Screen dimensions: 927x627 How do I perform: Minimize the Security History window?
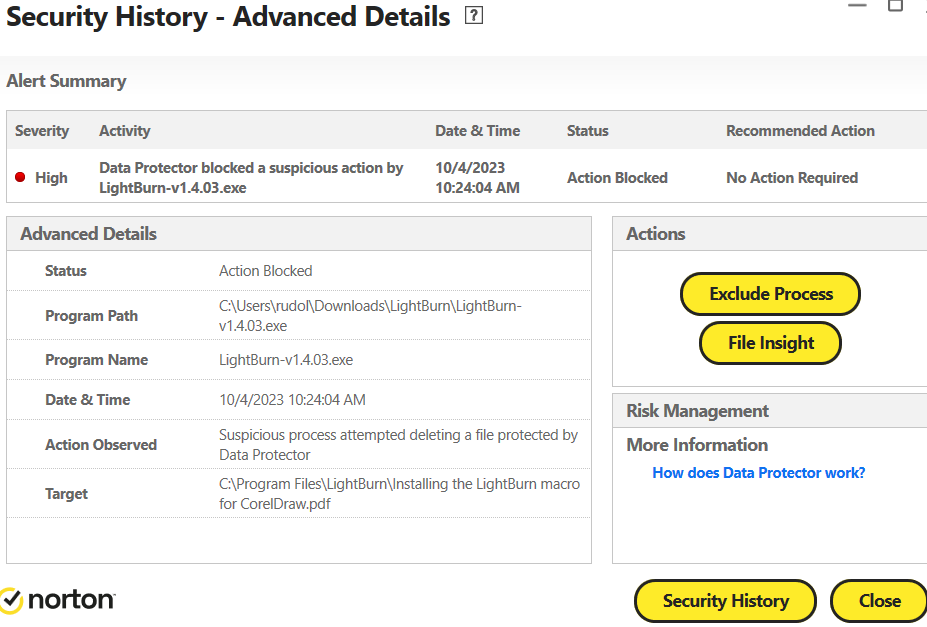coord(857,5)
